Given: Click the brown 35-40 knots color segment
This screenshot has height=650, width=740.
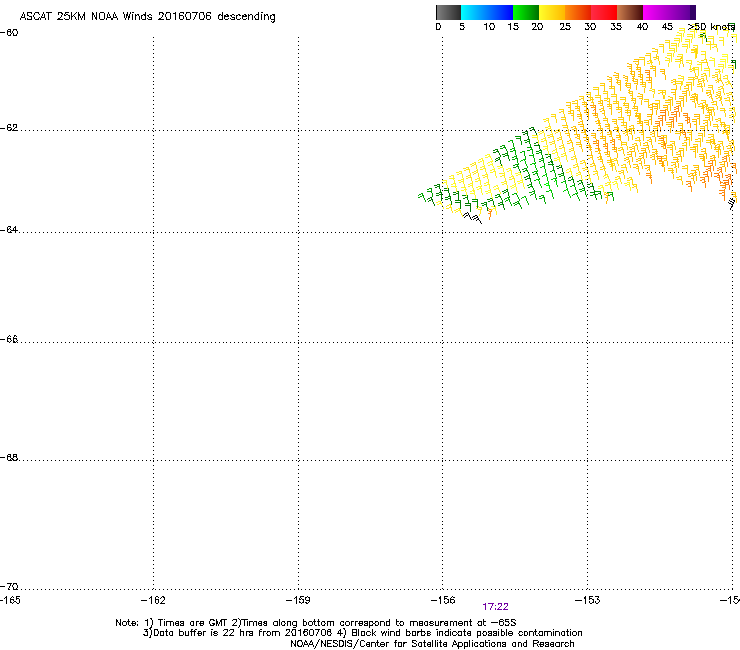Looking at the screenshot, I should click(630, 12).
